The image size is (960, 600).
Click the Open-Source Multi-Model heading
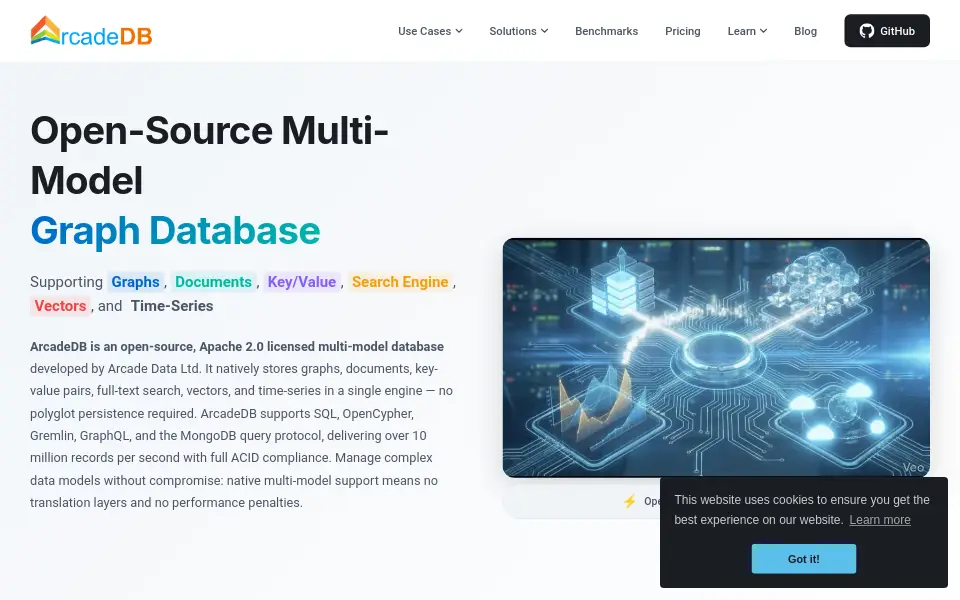click(x=209, y=156)
